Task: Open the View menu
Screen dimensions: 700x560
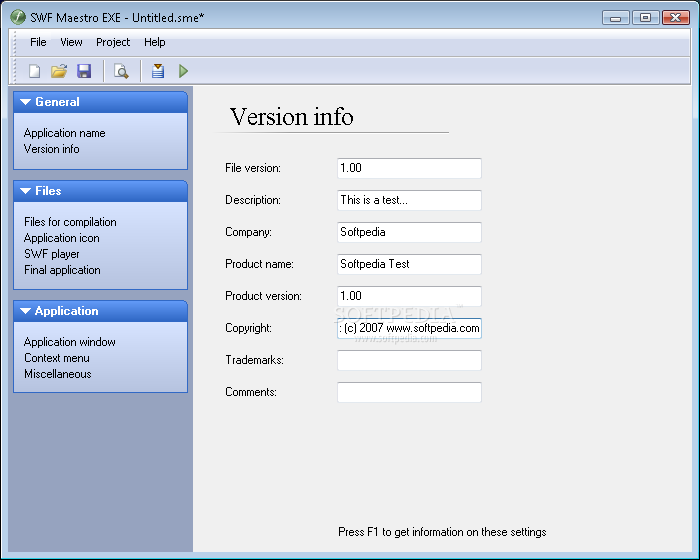Action: tap(71, 42)
